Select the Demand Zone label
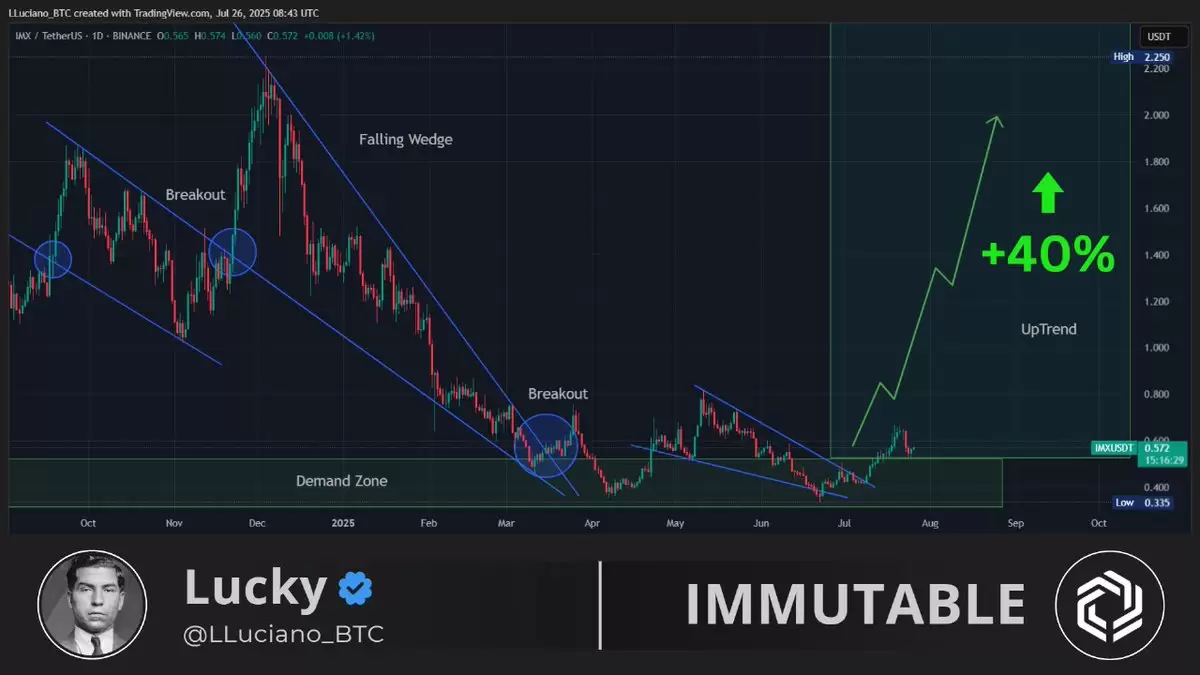Screen dimensions: 1200x675 coord(341,481)
